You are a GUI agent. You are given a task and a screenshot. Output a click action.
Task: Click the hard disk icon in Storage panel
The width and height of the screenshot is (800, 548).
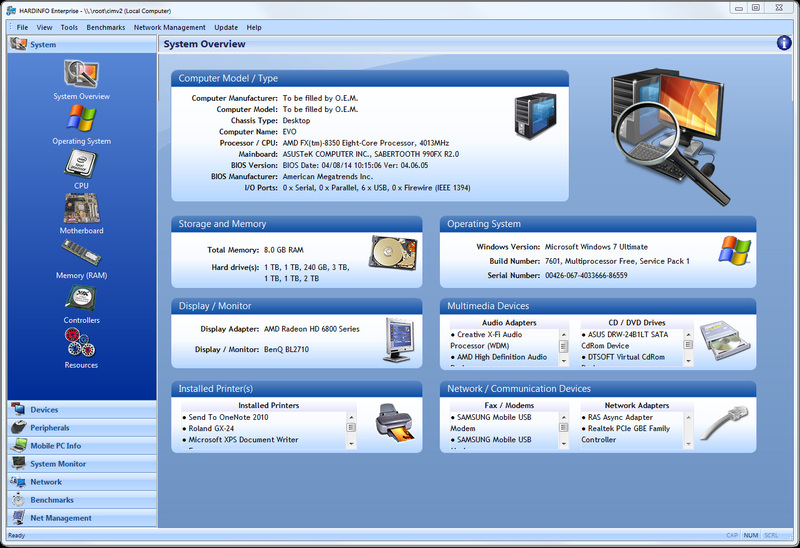393,253
